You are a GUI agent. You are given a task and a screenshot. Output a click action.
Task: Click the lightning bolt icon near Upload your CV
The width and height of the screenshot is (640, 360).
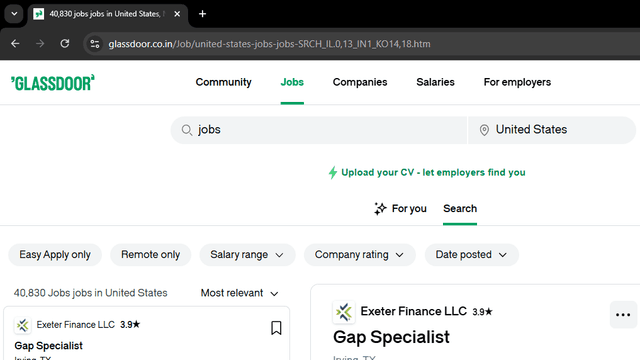(333, 173)
